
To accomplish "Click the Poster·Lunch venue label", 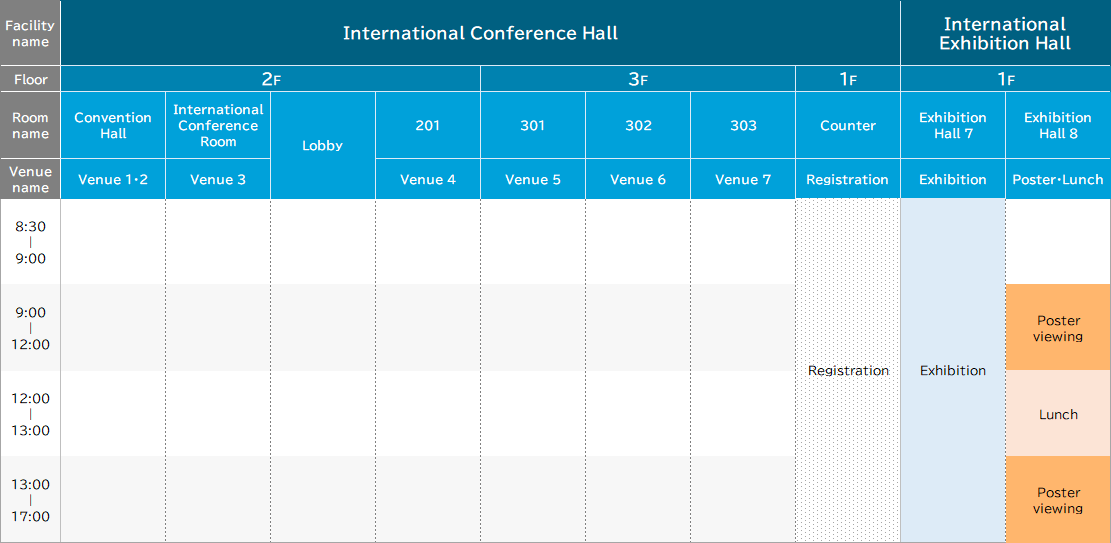I will [1058, 180].
